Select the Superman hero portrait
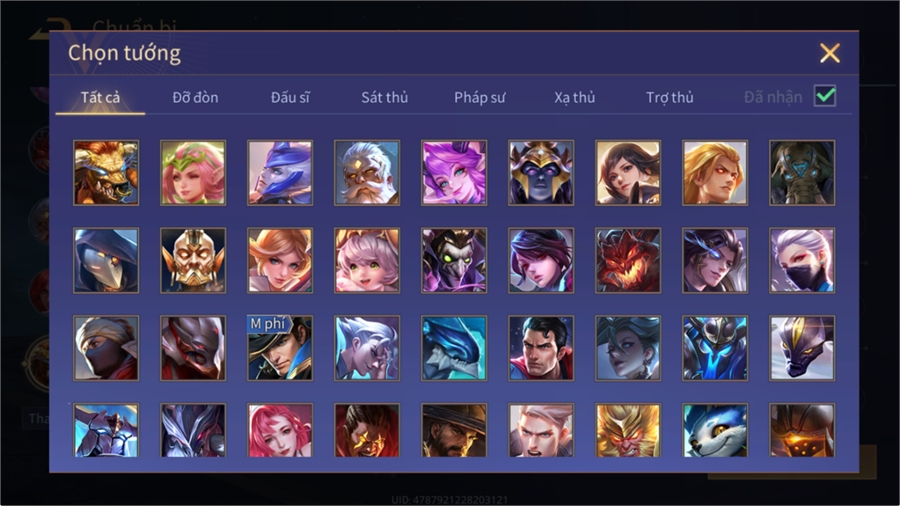The image size is (900, 506). point(541,348)
